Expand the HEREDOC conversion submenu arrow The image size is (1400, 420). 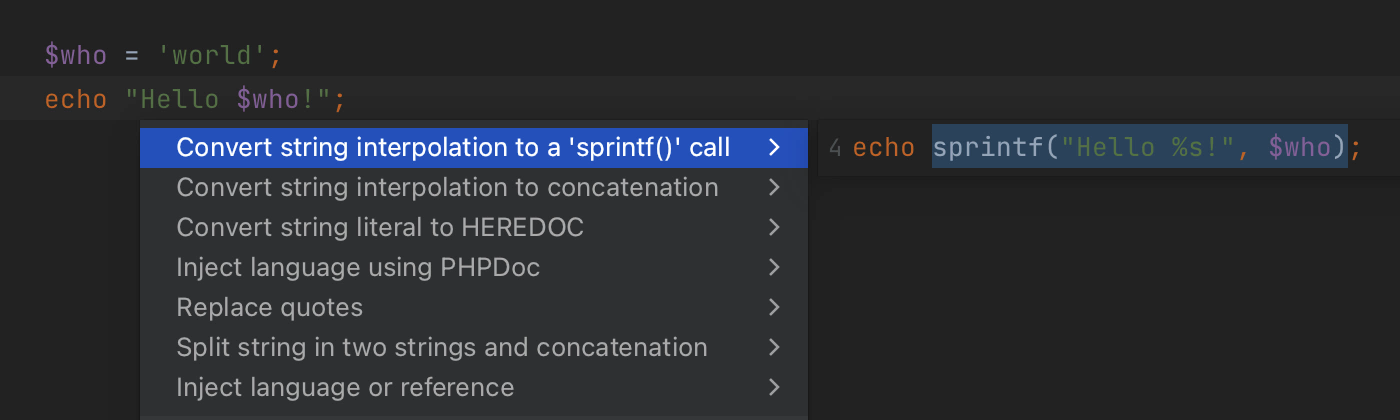[774, 228]
